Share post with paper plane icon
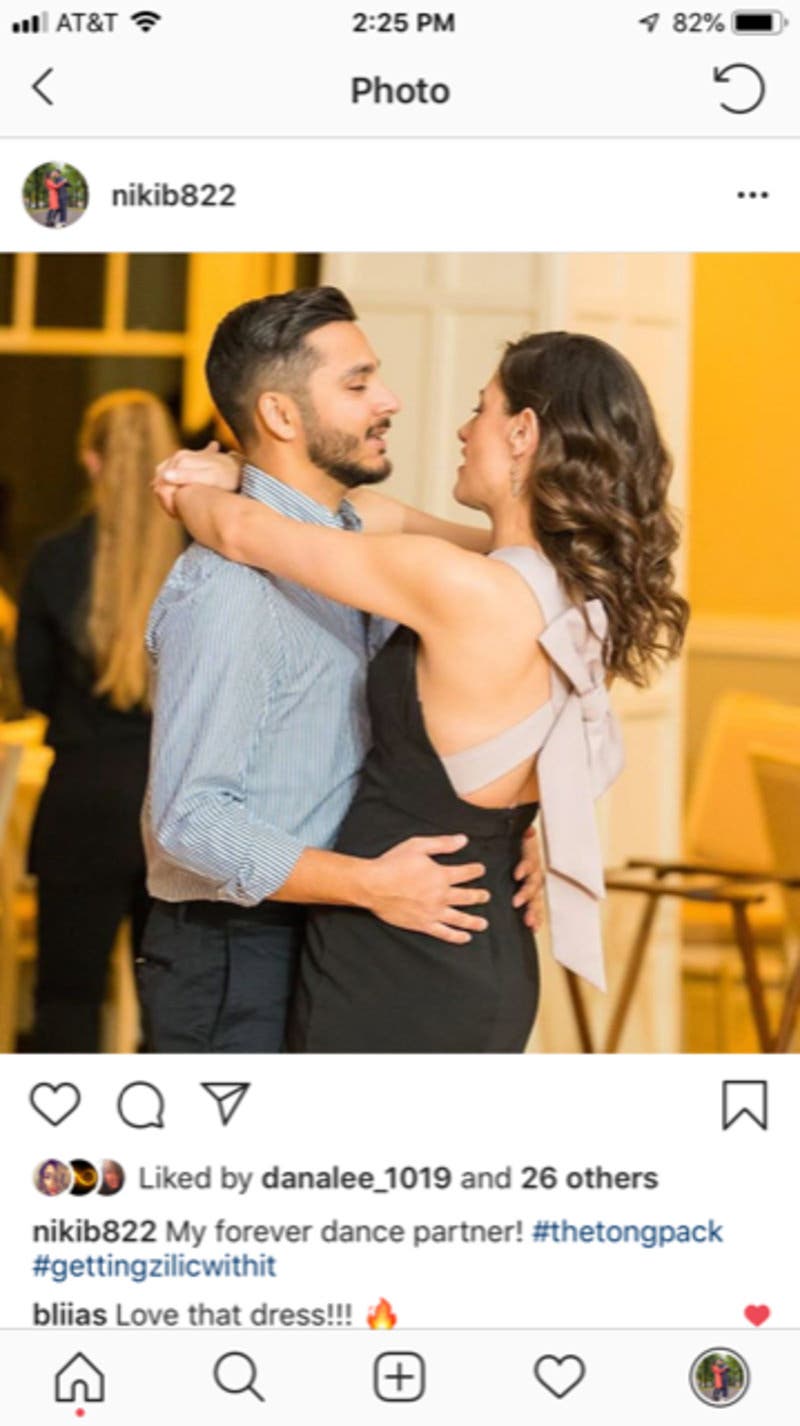This screenshot has height=1426, width=800. [x=225, y=1103]
